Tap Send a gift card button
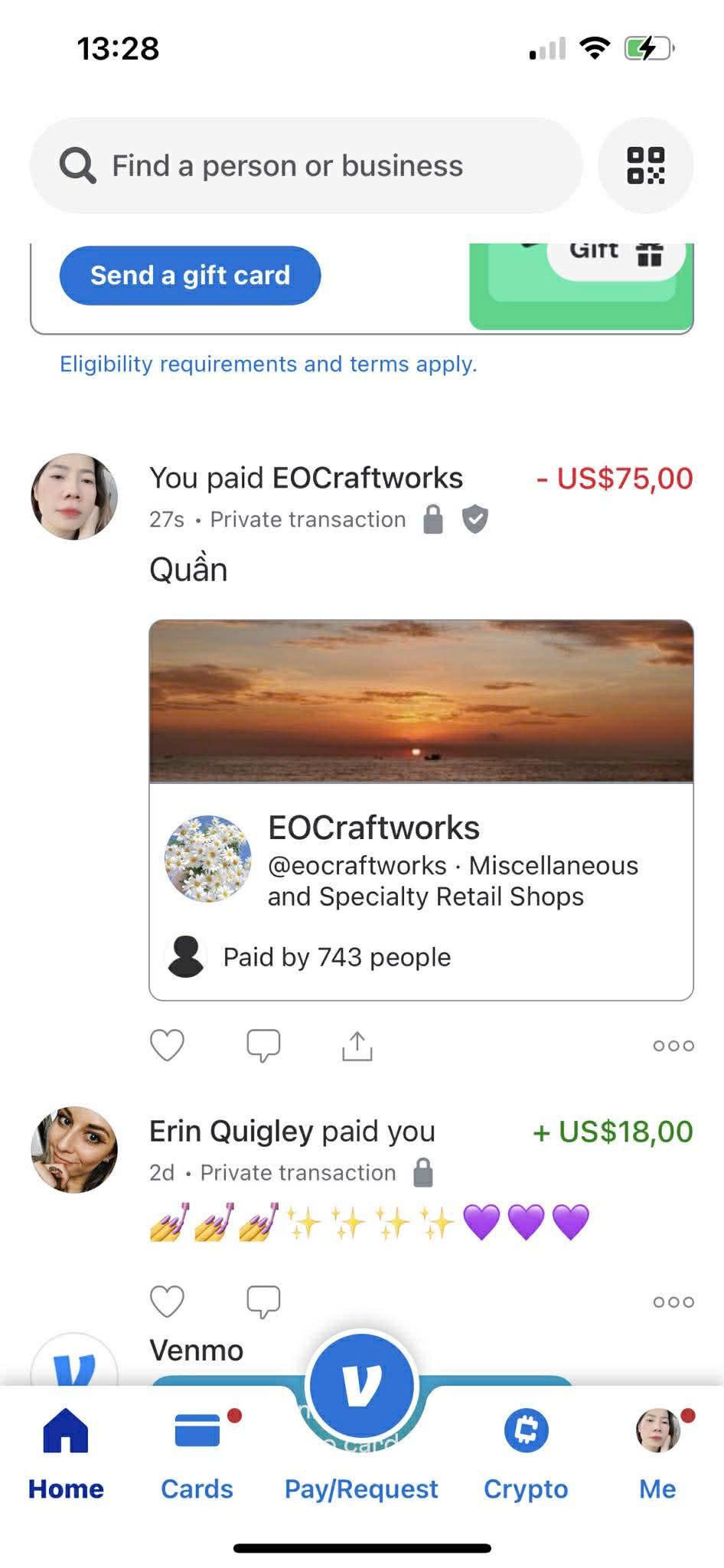The width and height of the screenshot is (724, 1568). click(x=190, y=276)
